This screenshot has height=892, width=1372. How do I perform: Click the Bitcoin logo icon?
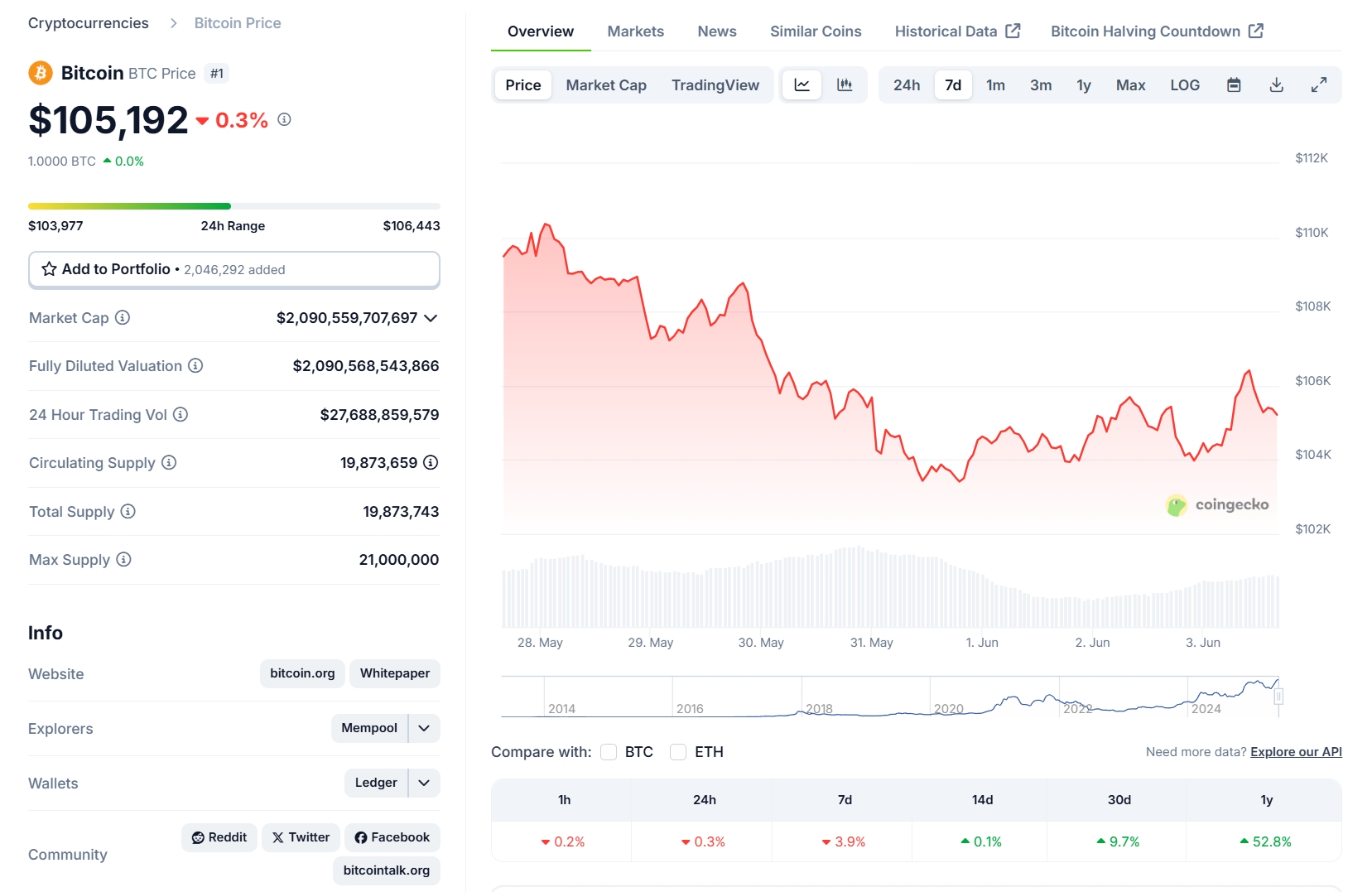point(41,73)
